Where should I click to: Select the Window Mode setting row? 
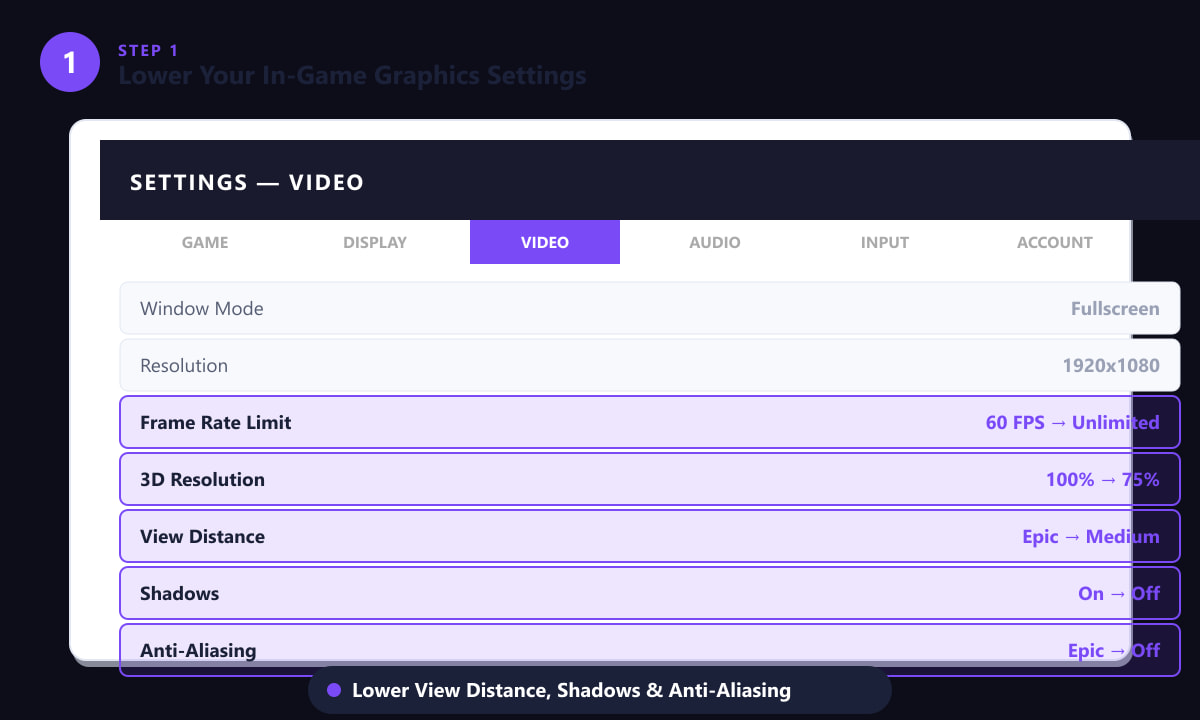[650, 308]
